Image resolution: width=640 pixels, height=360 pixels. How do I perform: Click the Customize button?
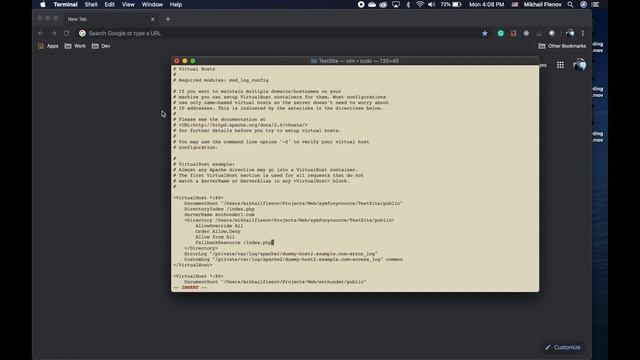pyautogui.click(x=562, y=347)
